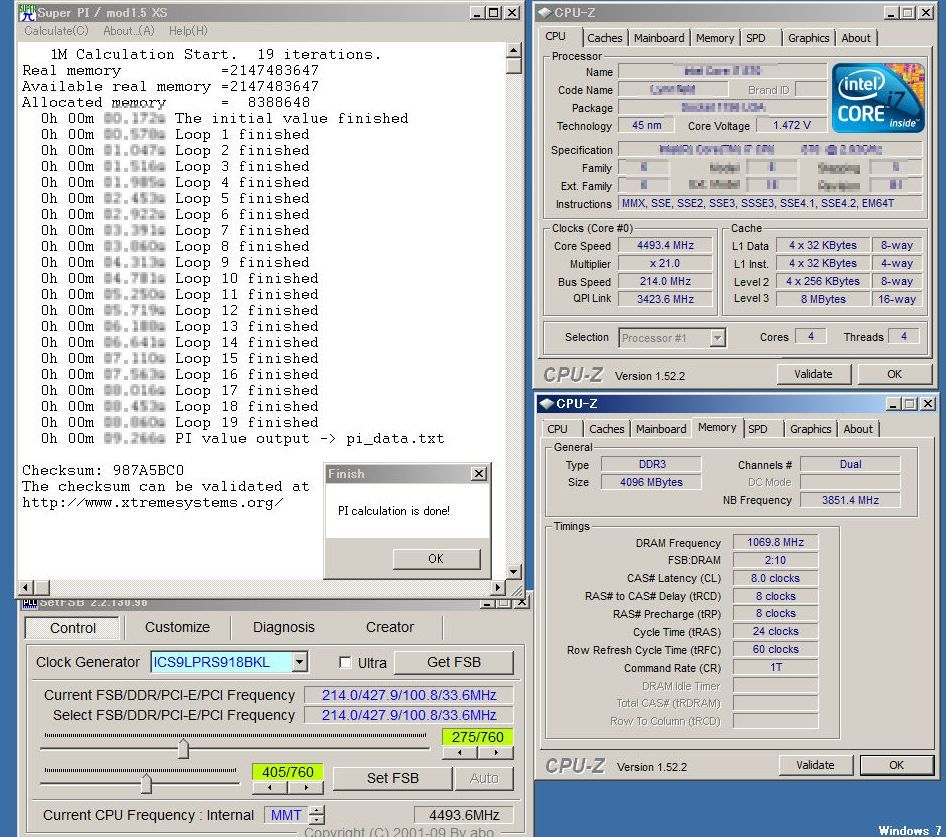Close the Finish dialog with X
The image size is (946, 837).
coord(478,474)
